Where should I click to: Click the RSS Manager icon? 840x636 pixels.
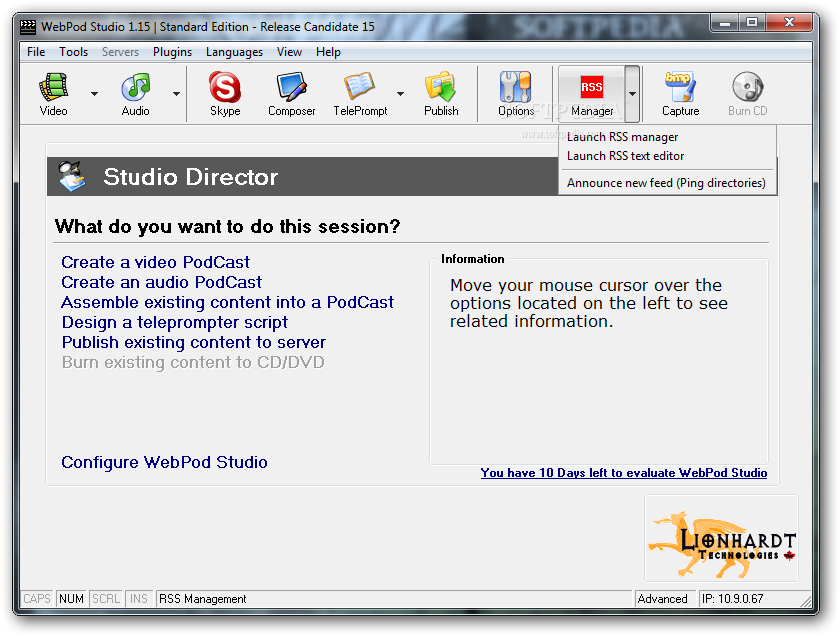point(591,94)
